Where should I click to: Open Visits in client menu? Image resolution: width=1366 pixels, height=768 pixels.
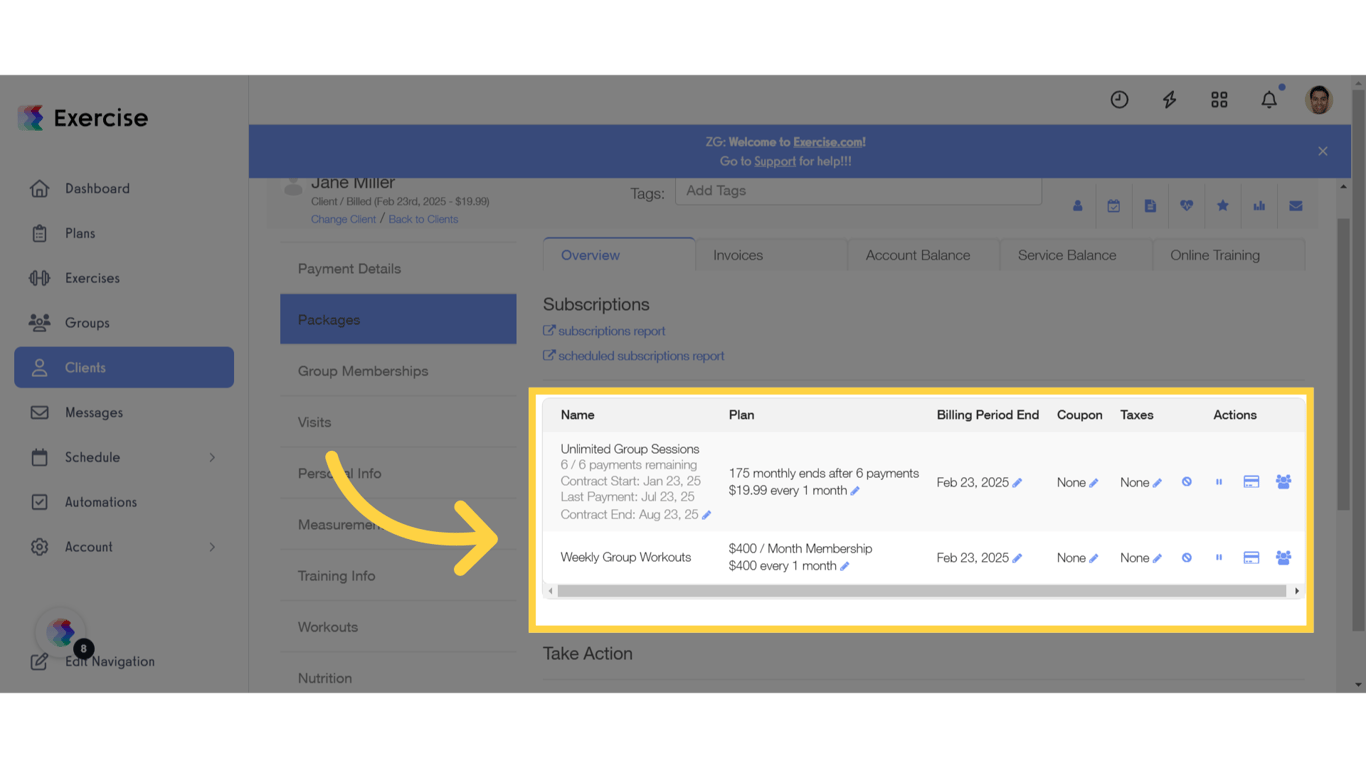pos(398,422)
